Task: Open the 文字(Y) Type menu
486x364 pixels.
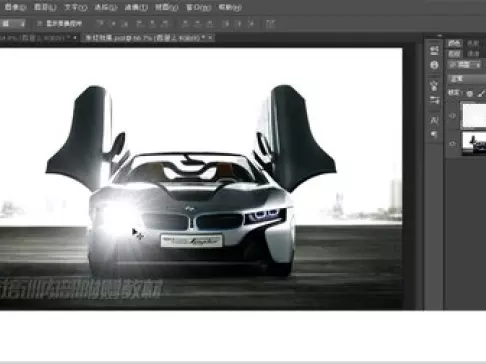Action: tap(76, 7)
